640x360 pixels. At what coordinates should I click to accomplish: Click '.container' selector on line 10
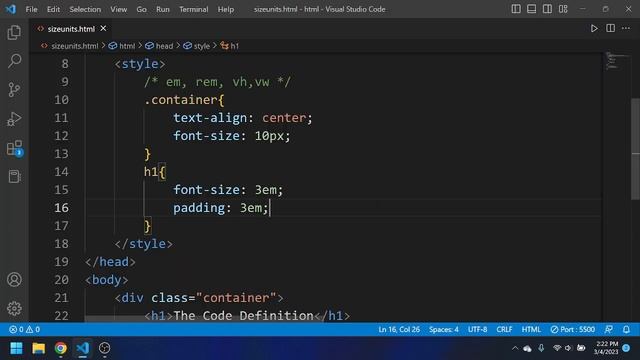pos(180,100)
